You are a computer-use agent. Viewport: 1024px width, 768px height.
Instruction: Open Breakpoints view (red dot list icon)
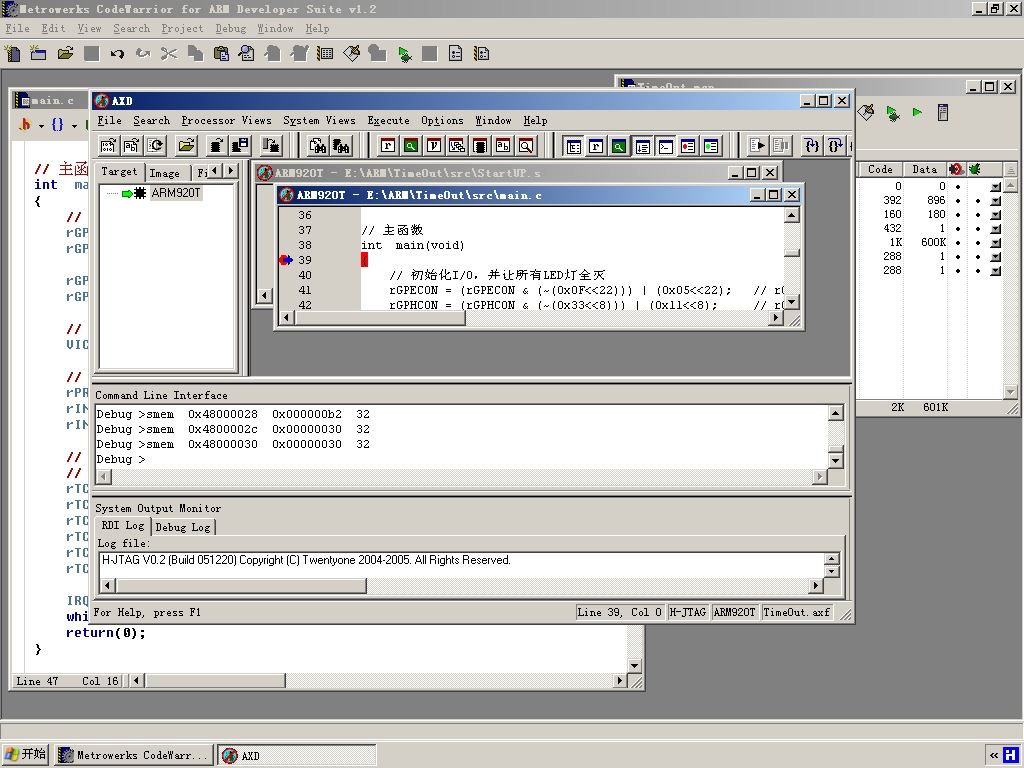tap(688, 146)
